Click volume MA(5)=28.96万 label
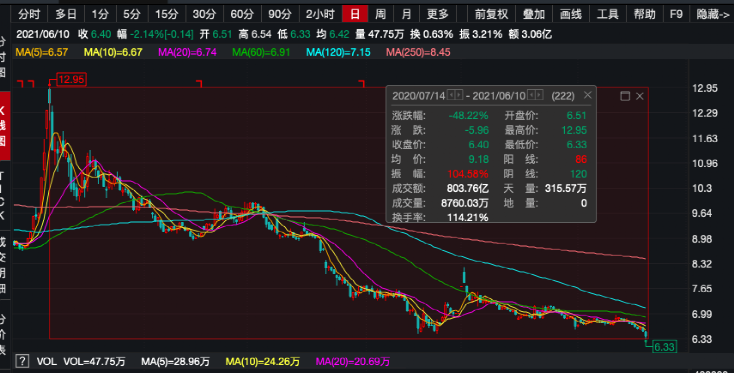 point(176,362)
